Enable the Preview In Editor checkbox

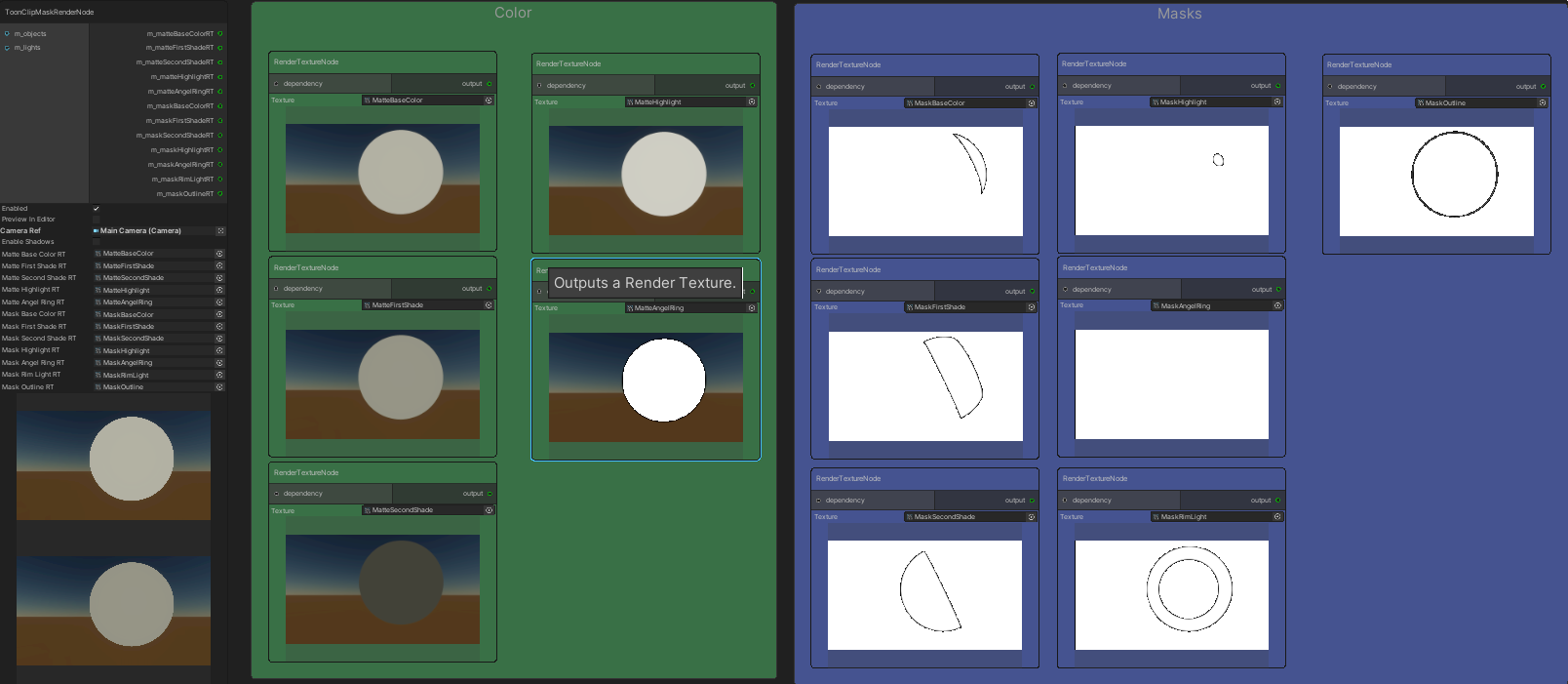[97, 220]
